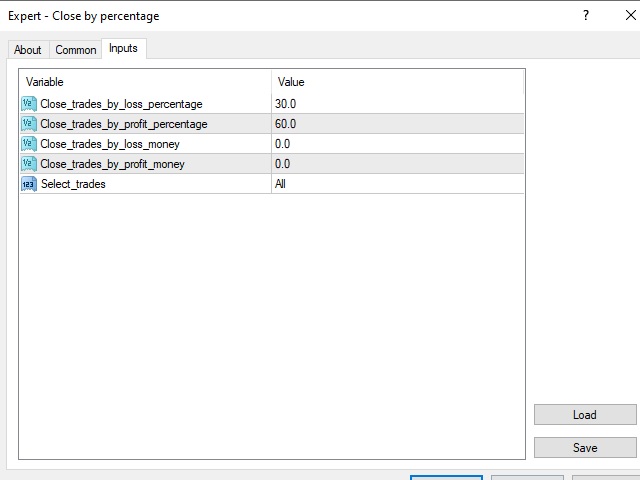Select the Inputs tab

(x=123, y=49)
